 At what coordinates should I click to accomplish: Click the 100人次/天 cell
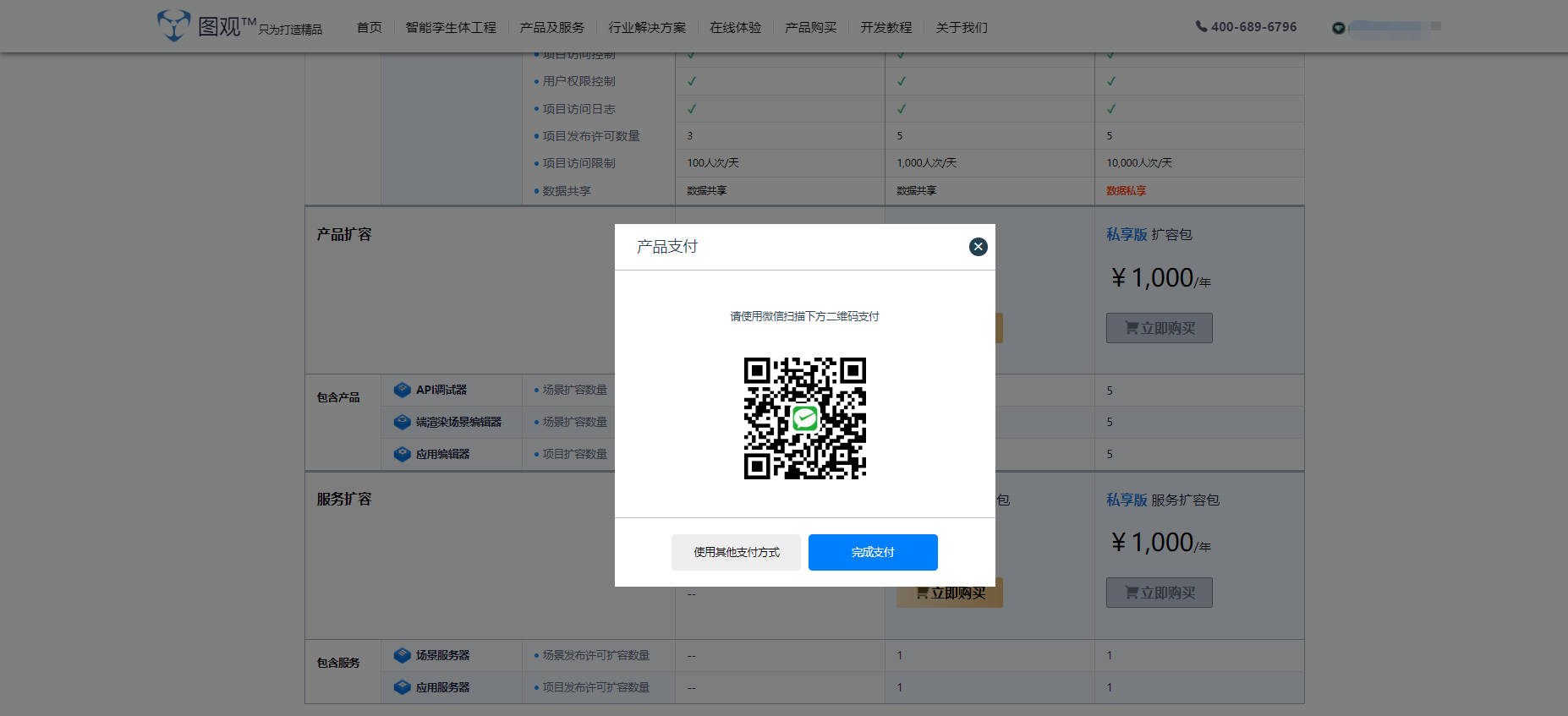(x=713, y=163)
